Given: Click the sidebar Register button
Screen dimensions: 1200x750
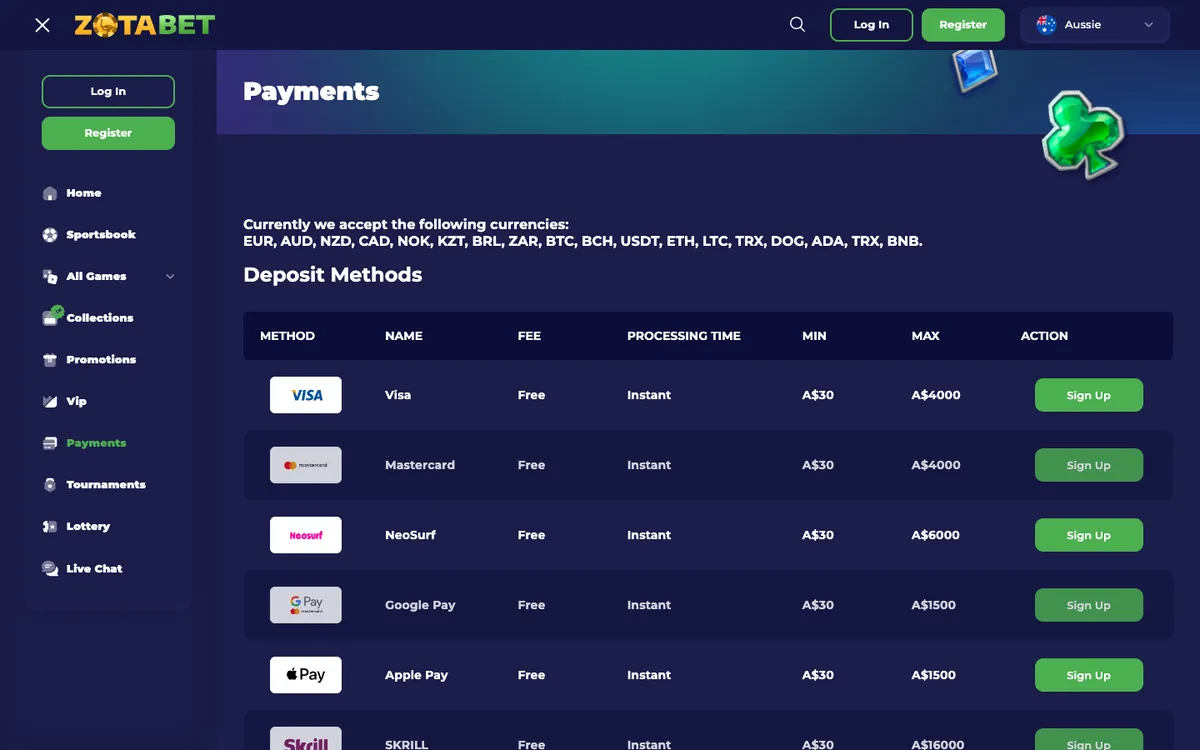Looking at the screenshot, I should point(108,133).
